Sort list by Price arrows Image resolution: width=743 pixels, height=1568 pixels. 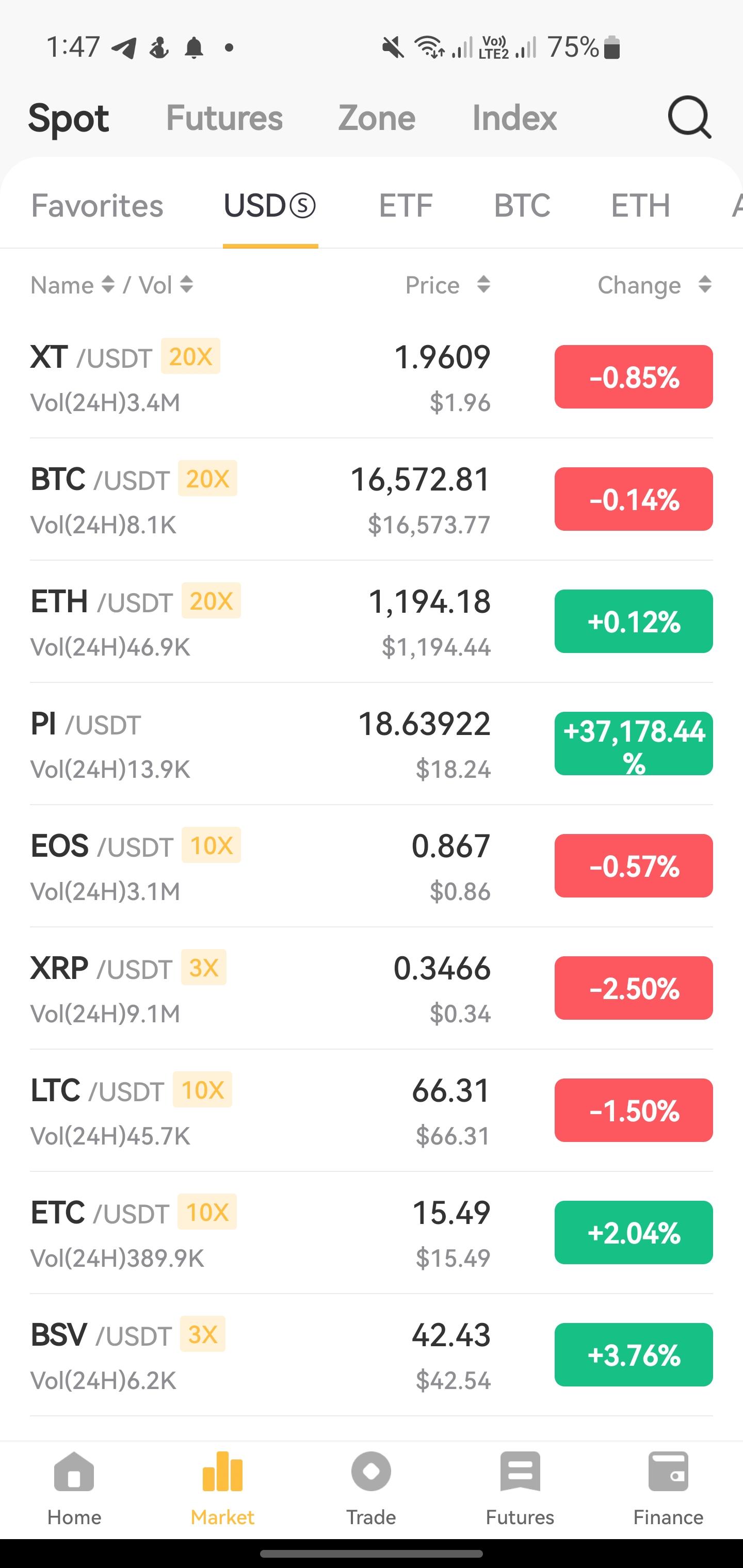click(483, 284)
